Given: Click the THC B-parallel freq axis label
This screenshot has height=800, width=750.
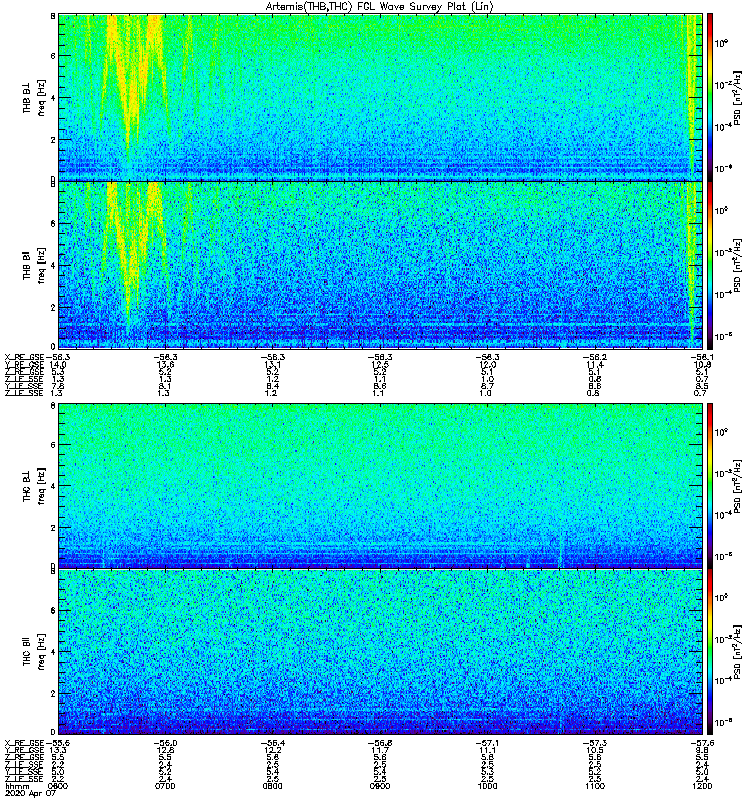Looking at the screenshot, I should point(34,652).
